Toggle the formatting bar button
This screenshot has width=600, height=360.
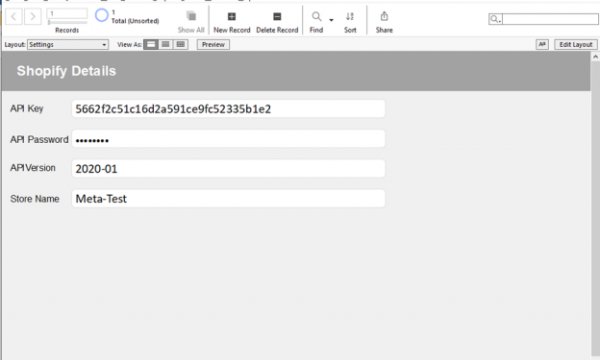[x=542, y=44]
